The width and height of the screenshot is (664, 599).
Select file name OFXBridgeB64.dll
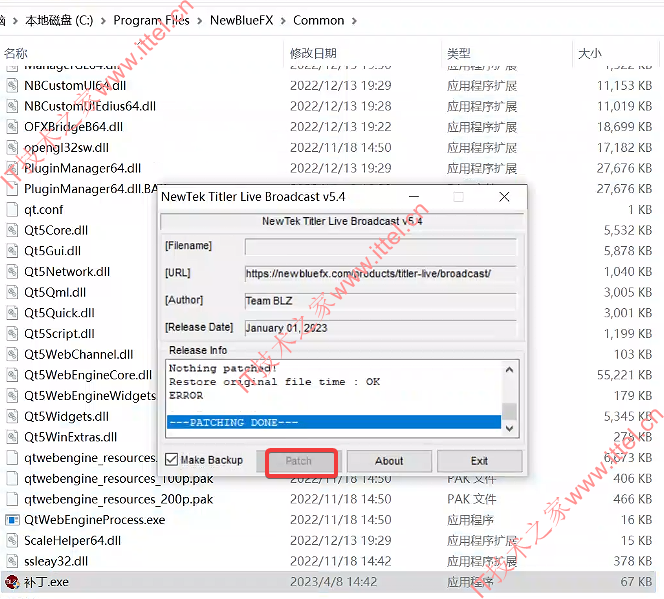tap(73, 127)
